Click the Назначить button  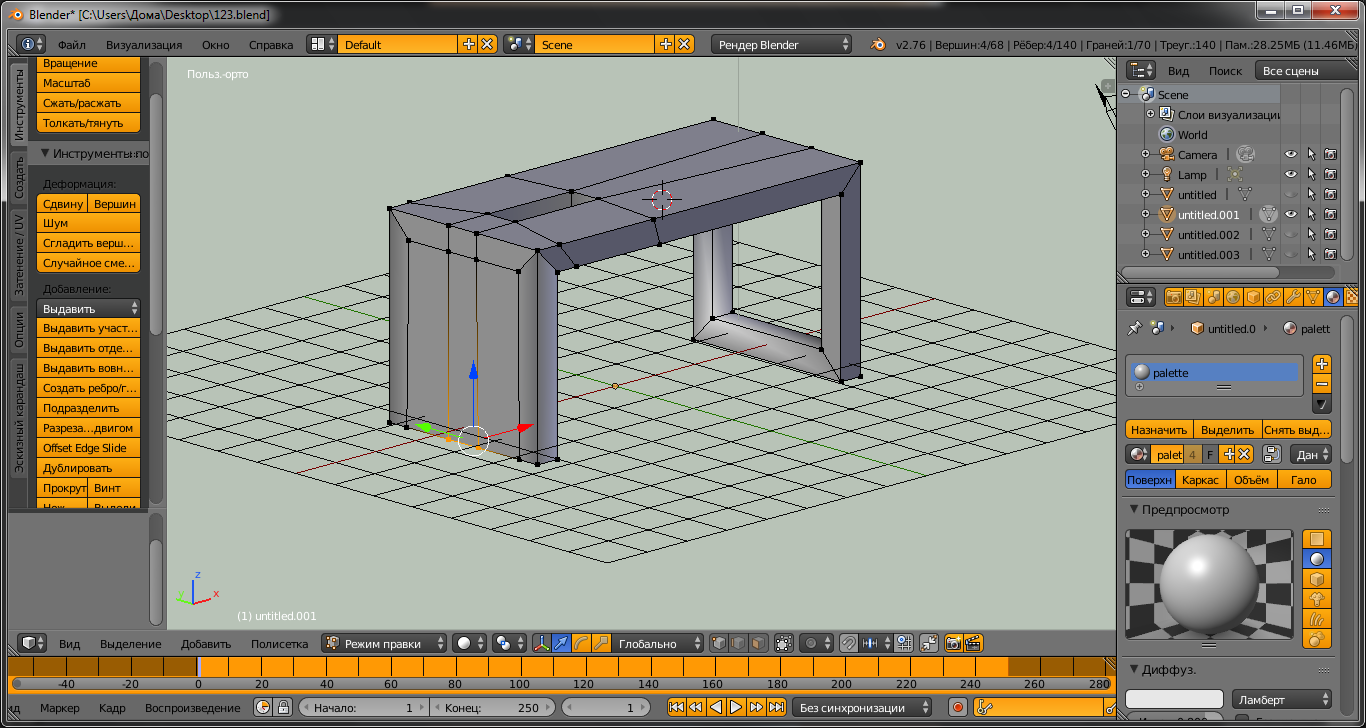(1160, 428)
